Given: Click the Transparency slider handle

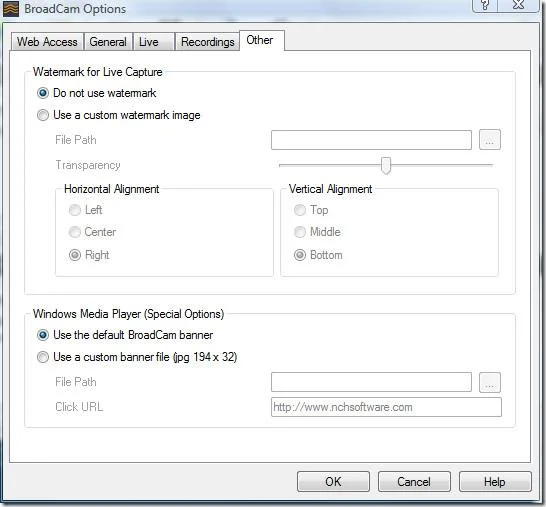Looking at the screenshot, I should click(x=386, y=165).
